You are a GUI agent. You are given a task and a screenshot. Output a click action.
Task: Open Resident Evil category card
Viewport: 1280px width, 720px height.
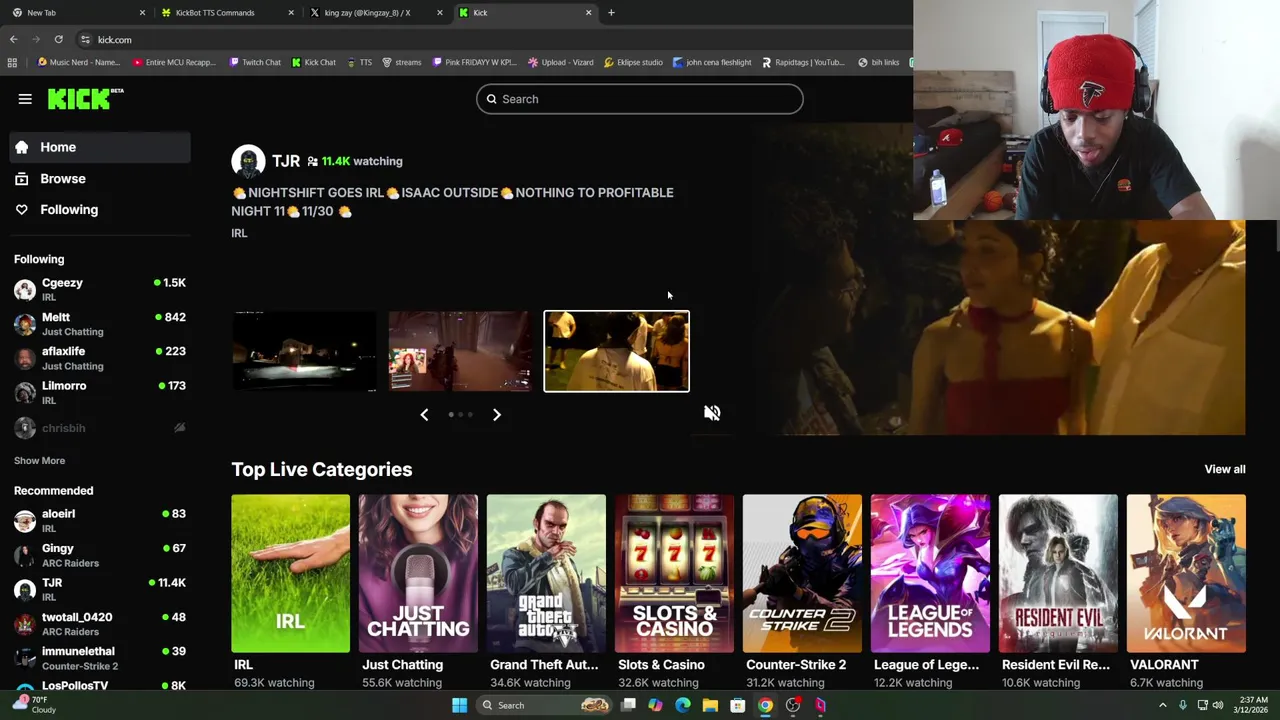1058,573
